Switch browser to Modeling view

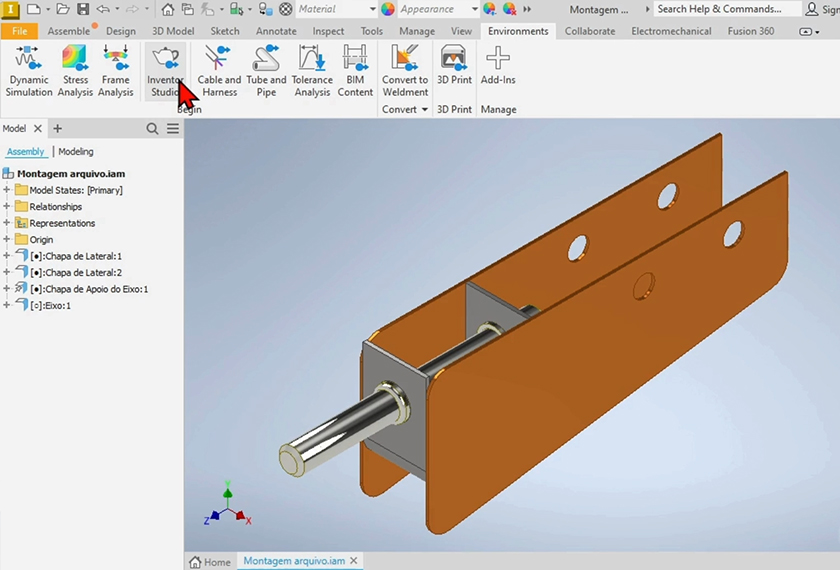pyautogui.click(x=76, y=152)
